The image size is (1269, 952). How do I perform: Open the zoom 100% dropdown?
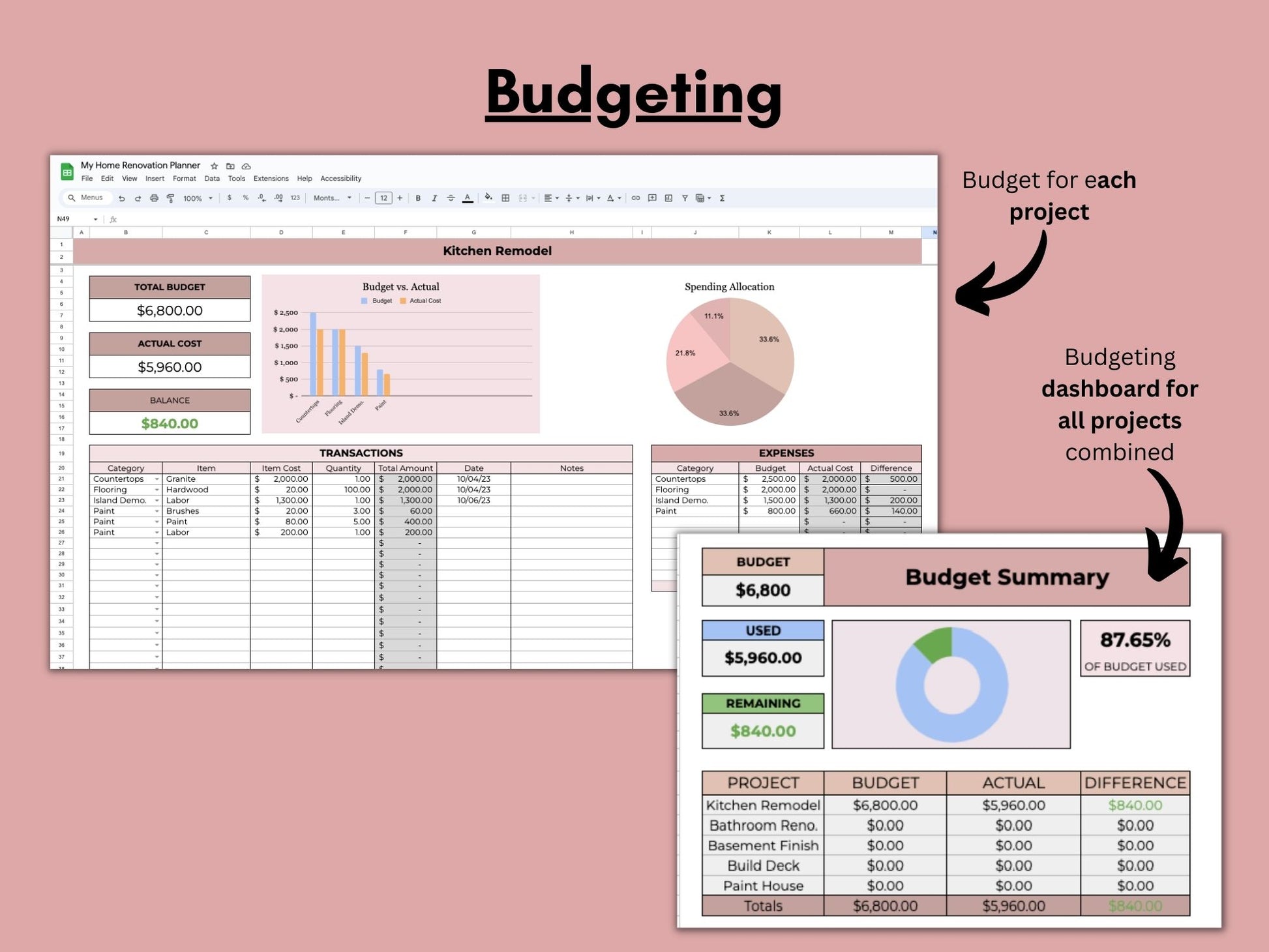(198, 198)
